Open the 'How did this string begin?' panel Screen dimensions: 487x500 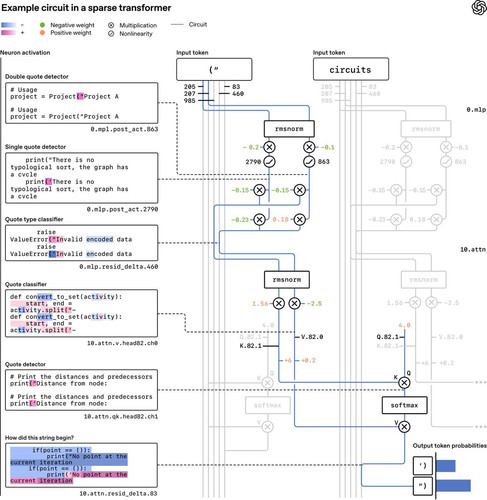point(82,465)
